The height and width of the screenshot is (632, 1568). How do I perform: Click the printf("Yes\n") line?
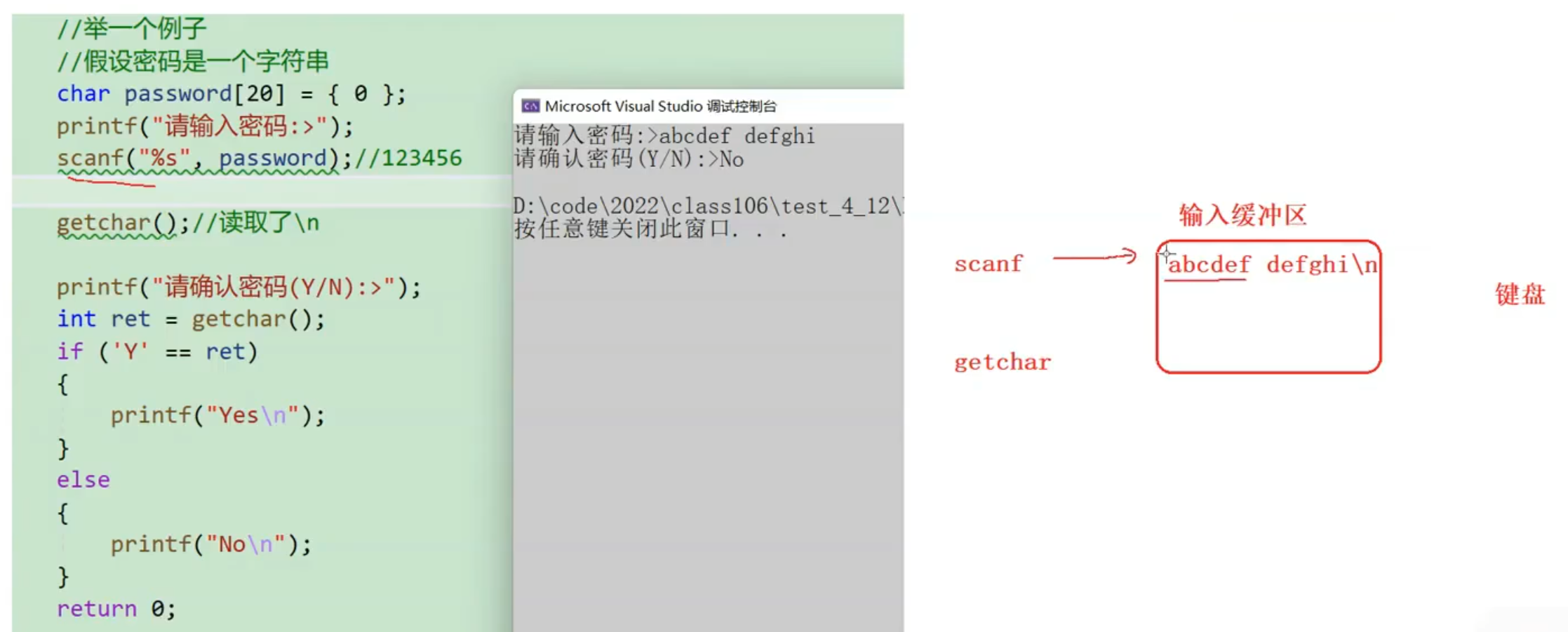click(217, 415)
